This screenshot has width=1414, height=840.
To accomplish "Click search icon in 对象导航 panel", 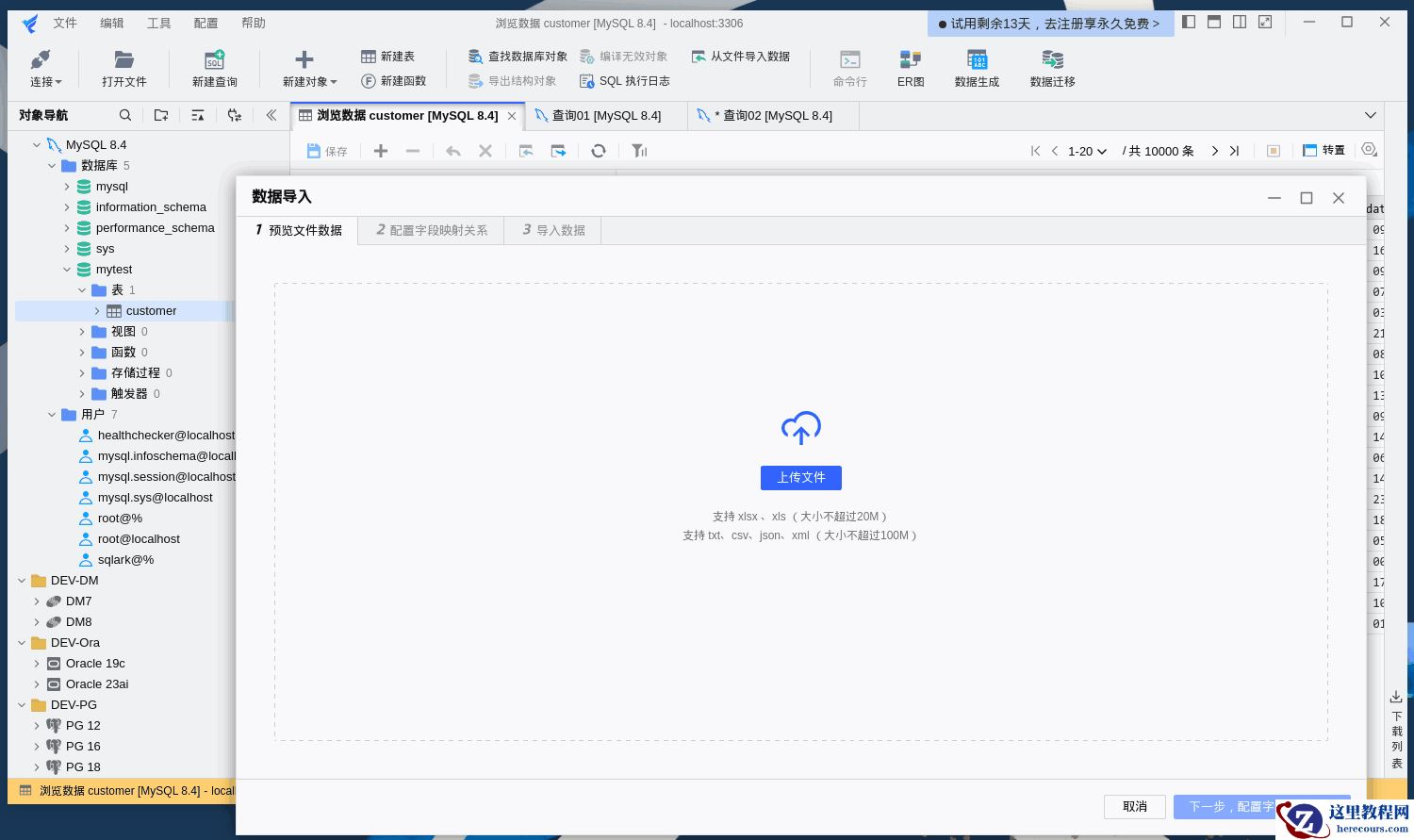I will (x=125, y=115).
